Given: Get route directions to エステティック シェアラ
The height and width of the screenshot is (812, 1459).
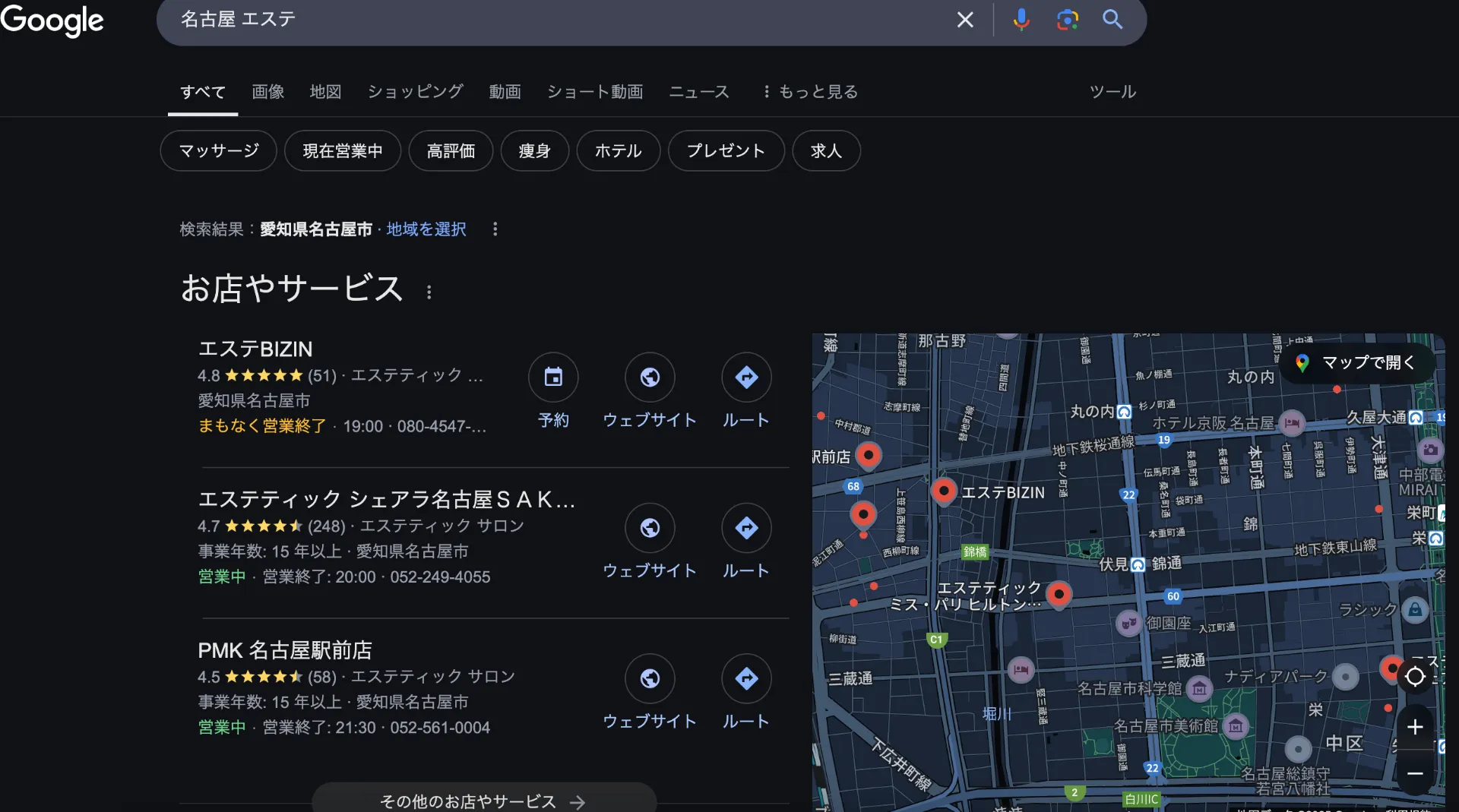Looking at the screenshot, I should [746, 528].
